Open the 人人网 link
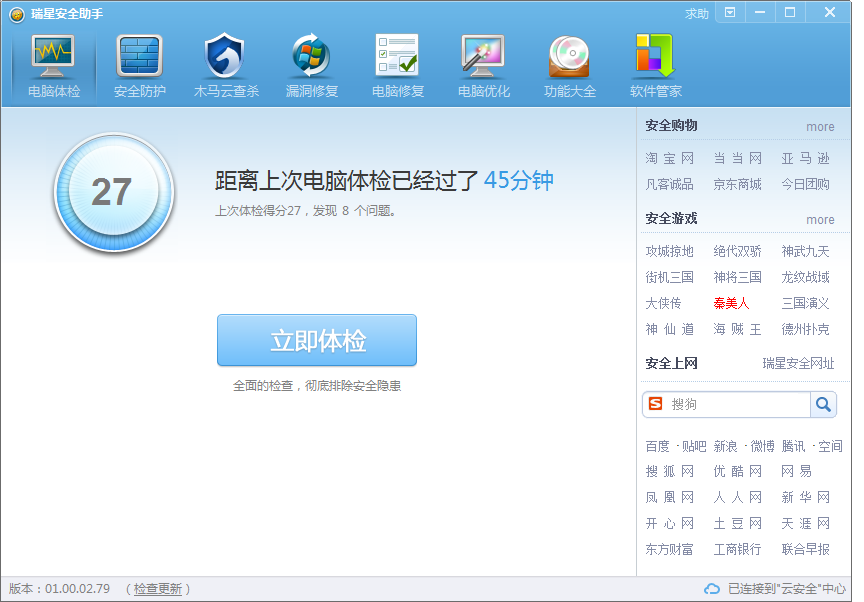Viewport: 864px width, 602px height. pos(737,498)
